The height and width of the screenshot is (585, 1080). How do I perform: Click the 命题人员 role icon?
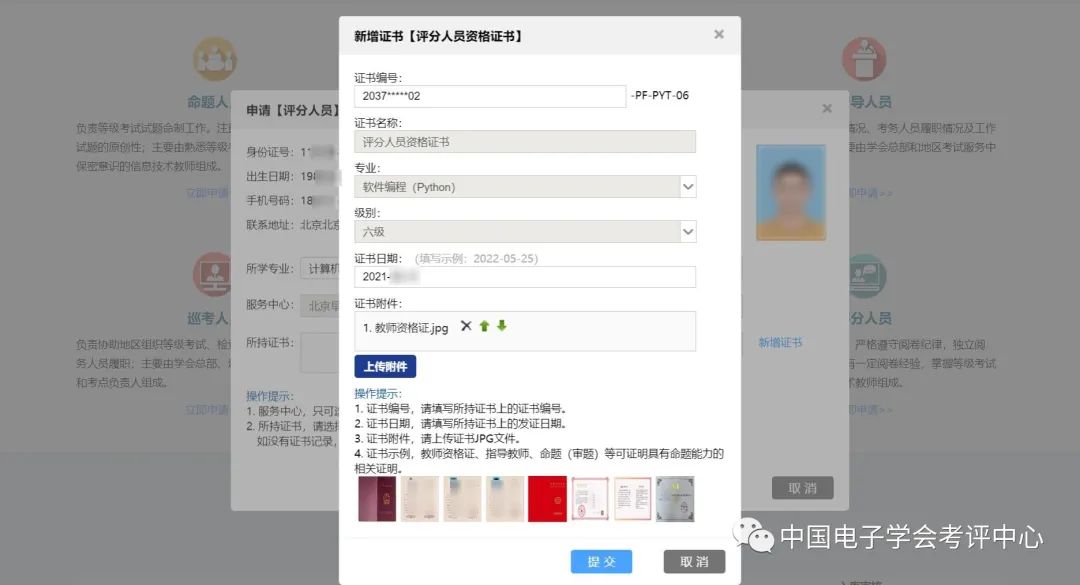click(x=214, y=59)
